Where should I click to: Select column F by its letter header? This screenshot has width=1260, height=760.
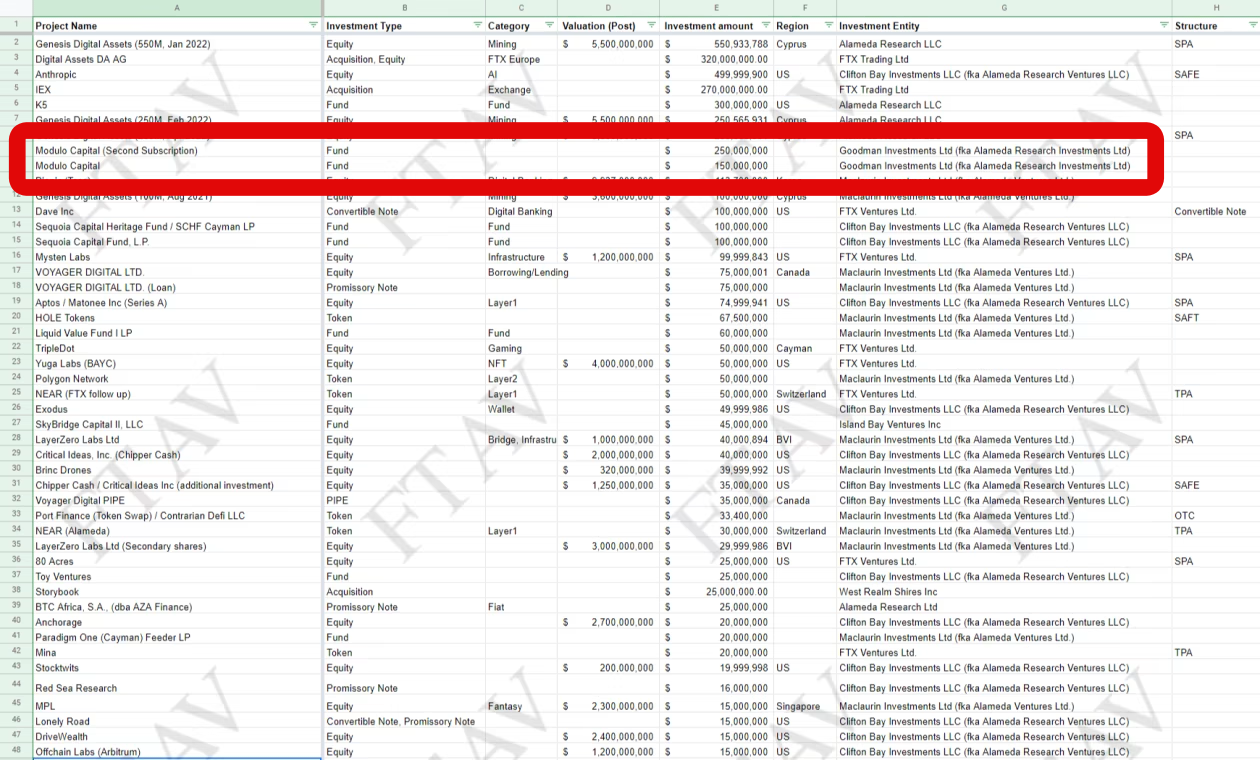point(805,8)
